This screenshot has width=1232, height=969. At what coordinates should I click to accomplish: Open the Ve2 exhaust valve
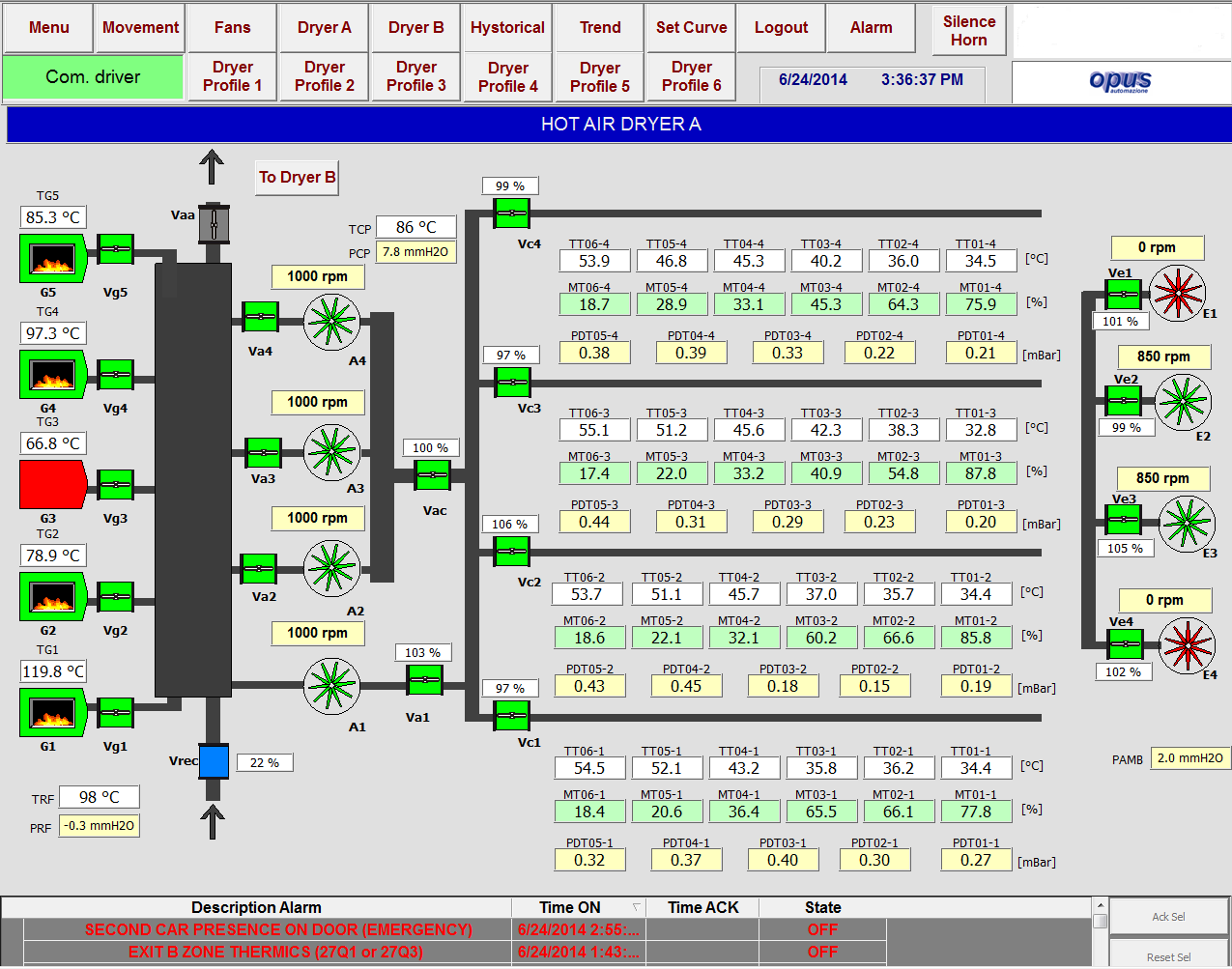click(x=1124, y=400)
